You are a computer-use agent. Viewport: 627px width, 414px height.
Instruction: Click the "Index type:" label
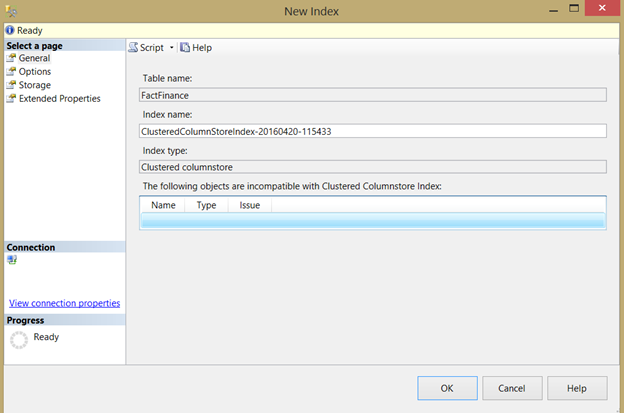(165, 151)
